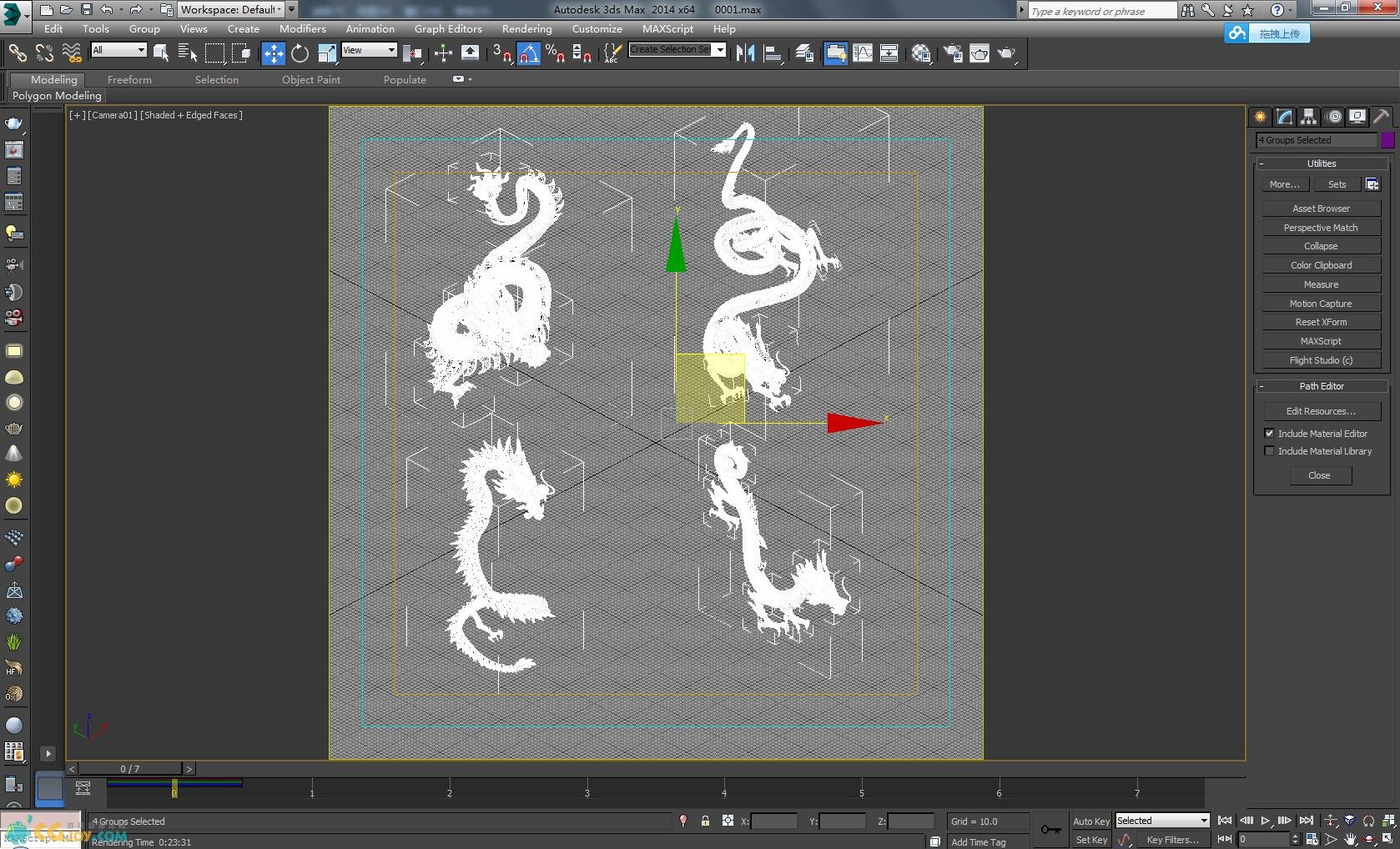
Task: Open the Rendered Frame Window
Action: click(979, 53)
